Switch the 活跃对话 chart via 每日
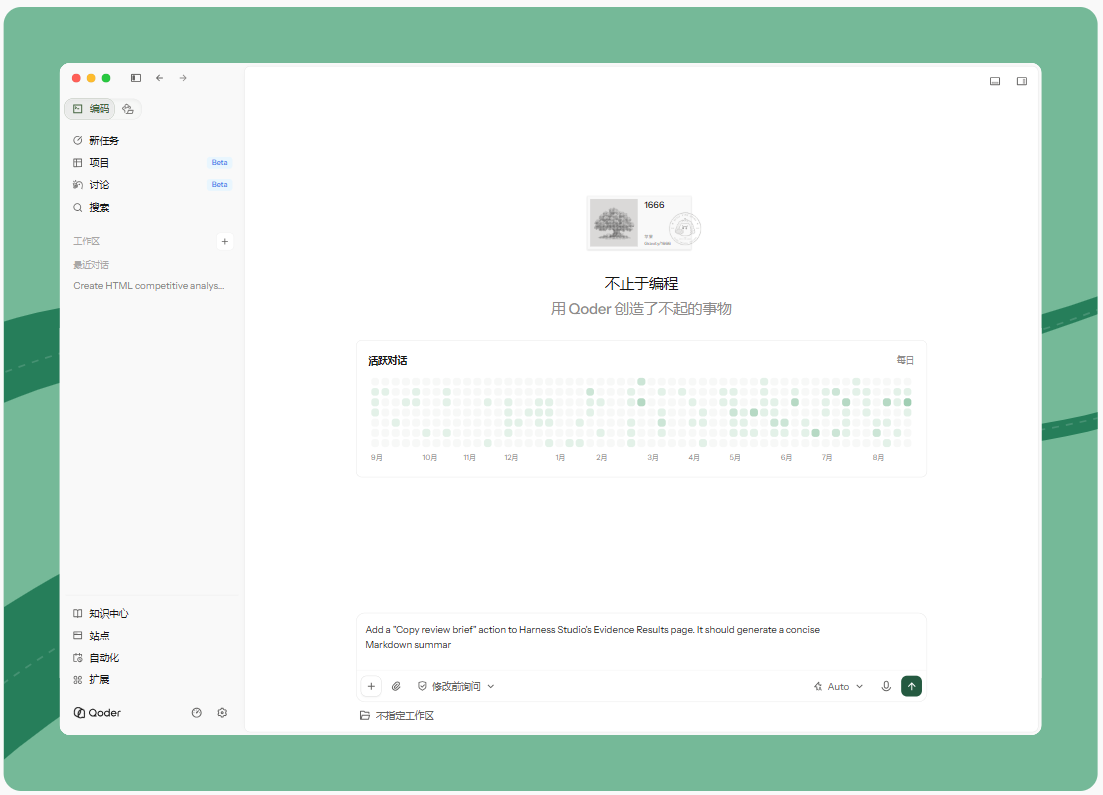The height and width of the screenshot is (795, 1103). coord(905,360)
